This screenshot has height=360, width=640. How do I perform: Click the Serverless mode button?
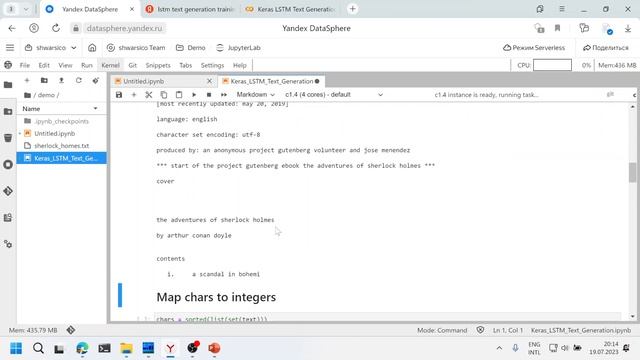(534, 48)
